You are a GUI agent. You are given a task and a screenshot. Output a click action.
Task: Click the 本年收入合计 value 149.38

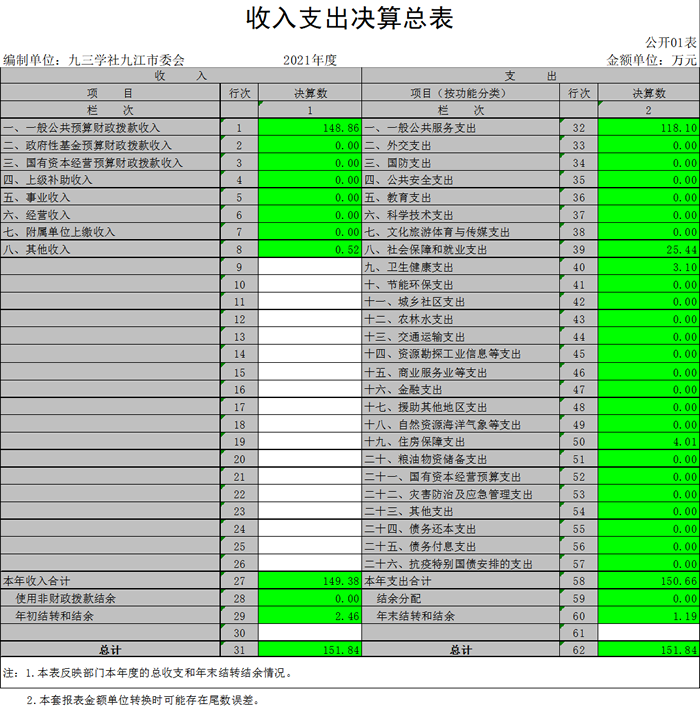[310, 581]
